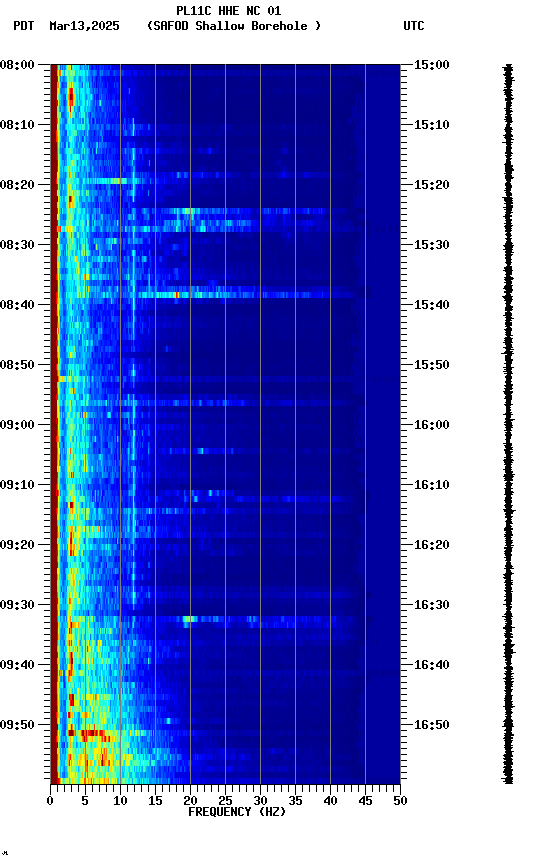The image size is (552, 864).
Task: Click the 15:00 UTC time label
Action: (431, 65)
